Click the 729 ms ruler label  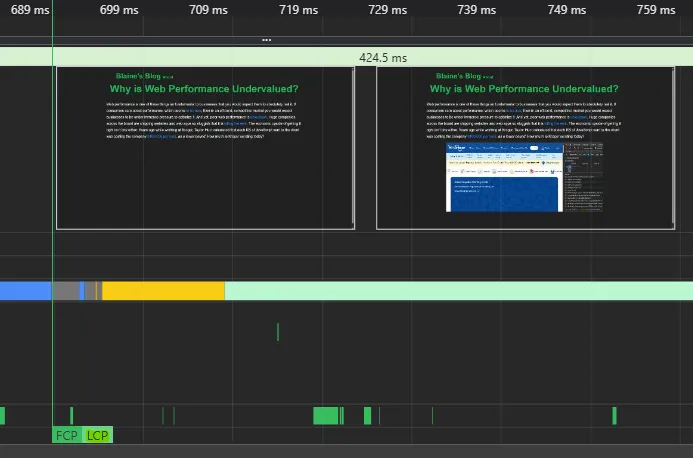pyautogui.click(x=388, y=10)
